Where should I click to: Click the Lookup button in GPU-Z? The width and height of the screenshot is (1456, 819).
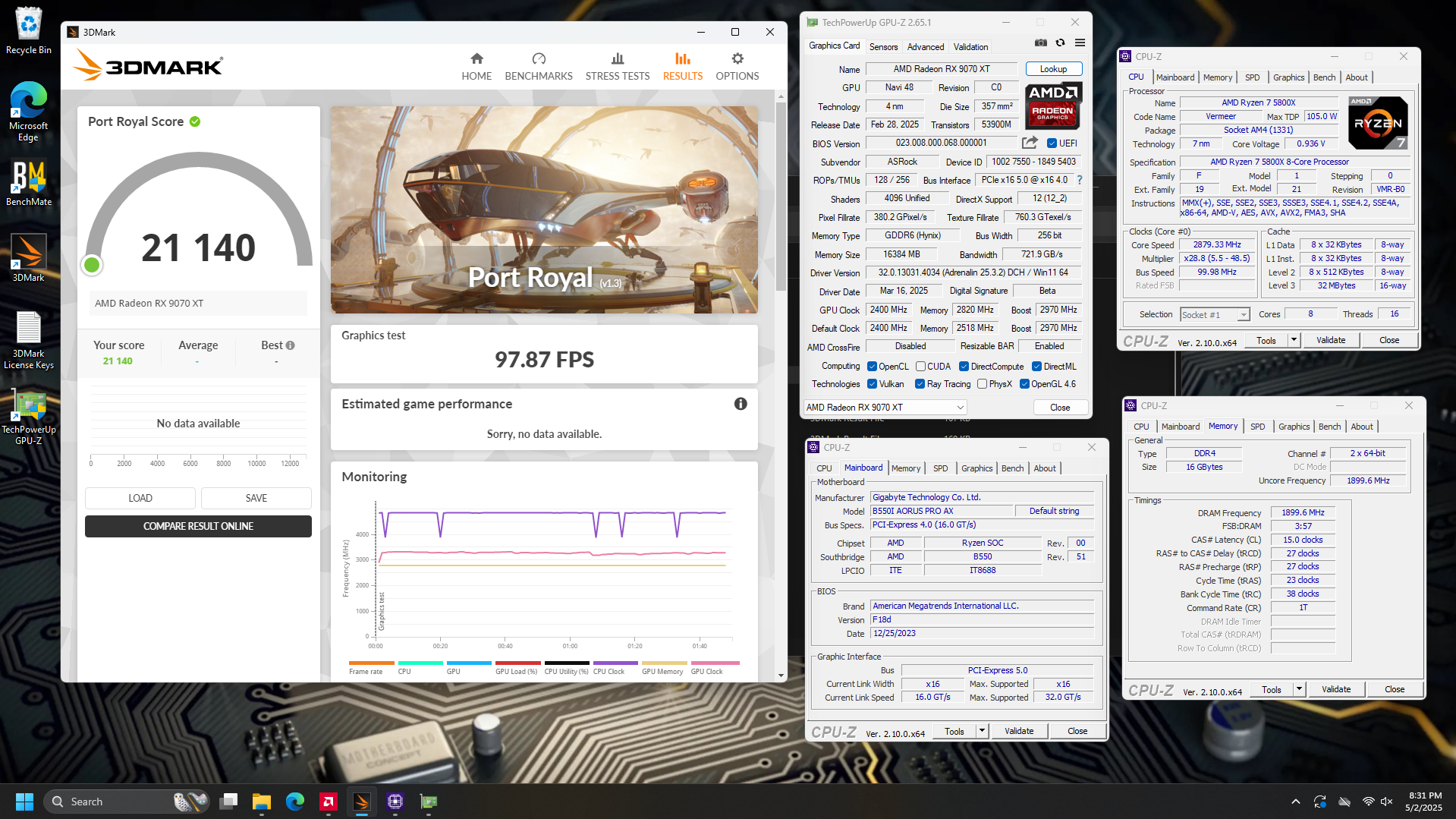coord(1053,69)
